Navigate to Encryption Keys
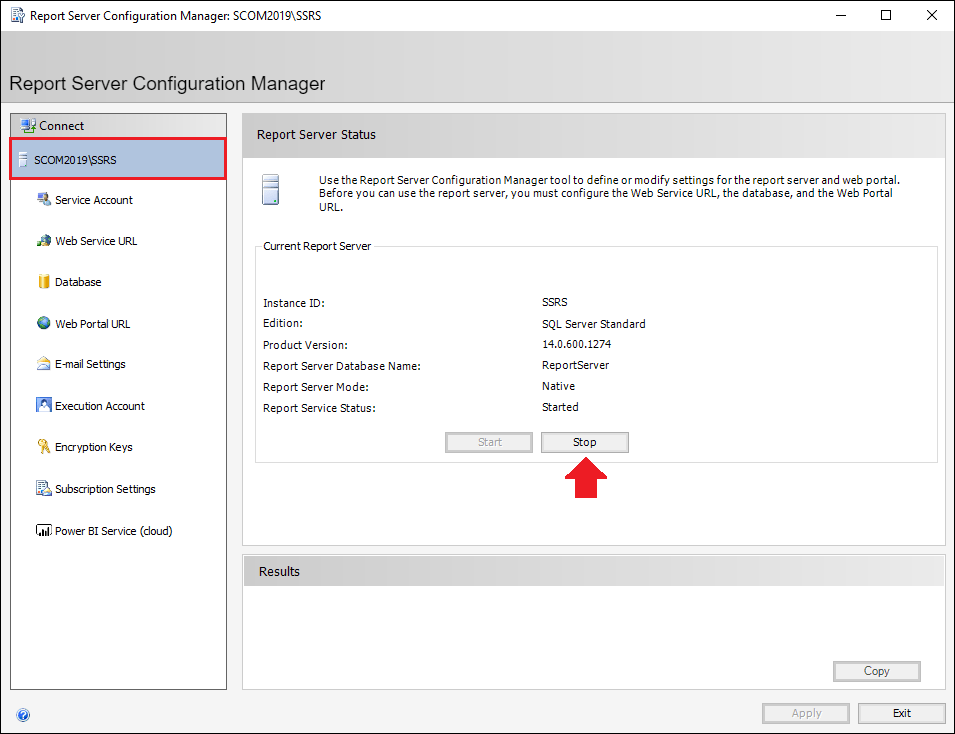This screenshot has height=734, width=955. (94, 447)
